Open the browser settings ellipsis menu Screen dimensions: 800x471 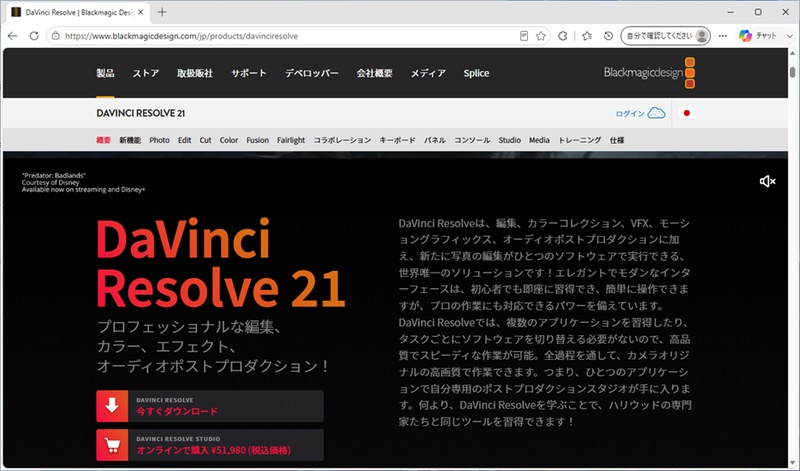point(723,36)
